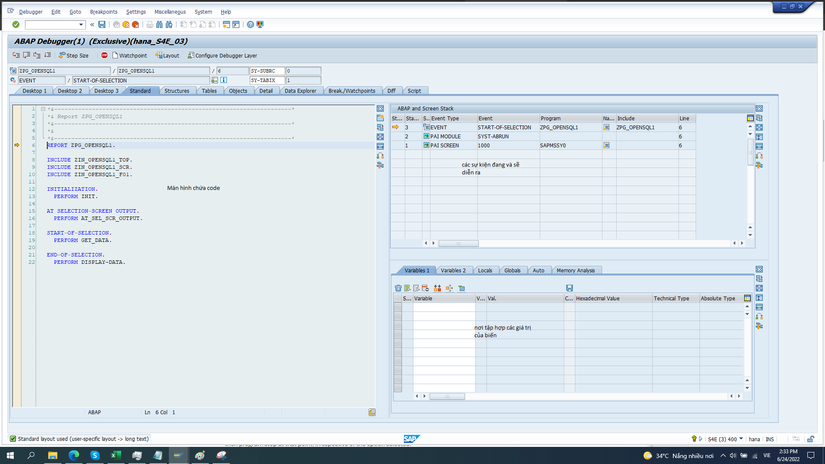The width and height of the screenshot is (825, 464).
Task: Click the save icon in Variables toolbar
Action: pos(569,288)
